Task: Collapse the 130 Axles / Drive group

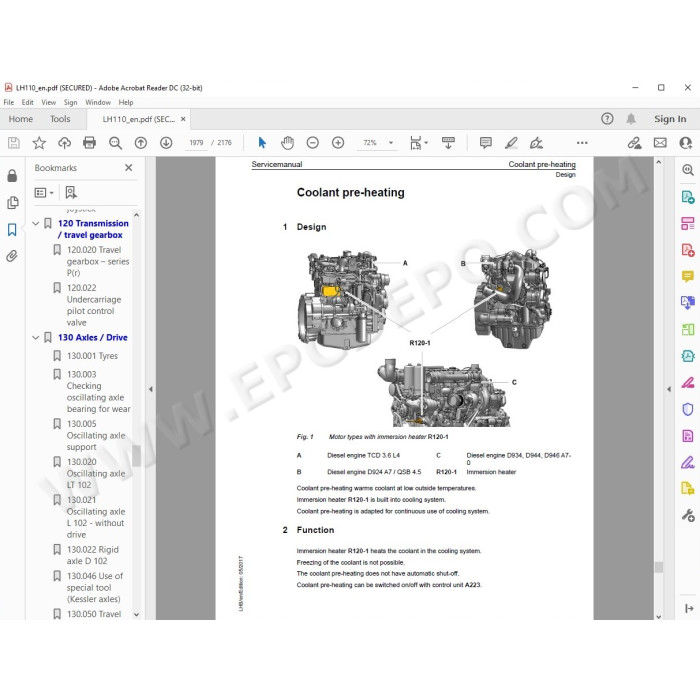Action: coord(36,338)
